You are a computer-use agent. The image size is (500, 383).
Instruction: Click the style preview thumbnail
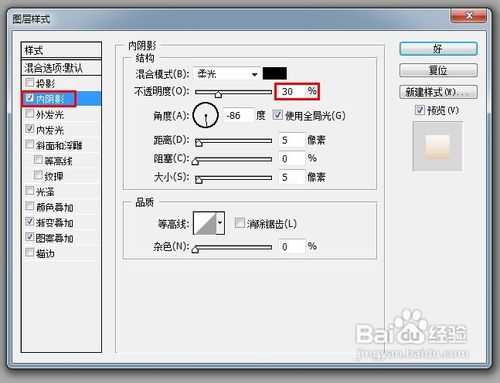[x=437, y=146]
